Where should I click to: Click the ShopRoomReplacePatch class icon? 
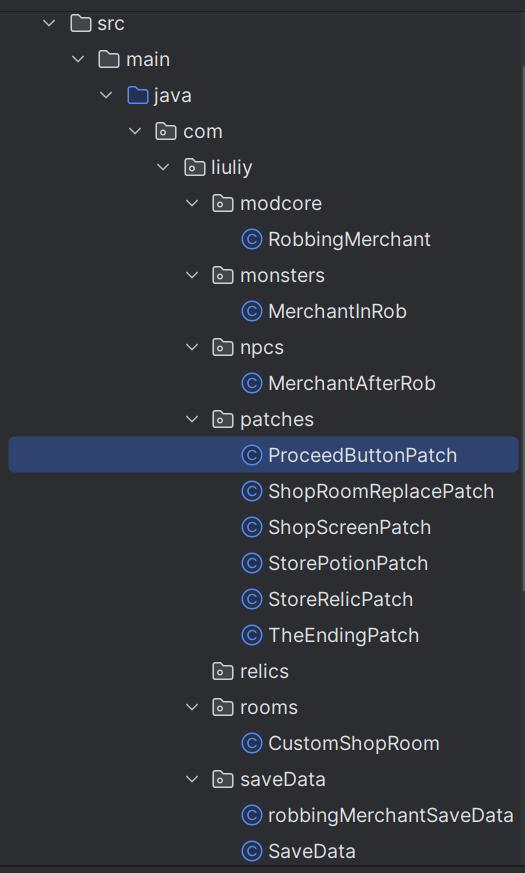252,491
